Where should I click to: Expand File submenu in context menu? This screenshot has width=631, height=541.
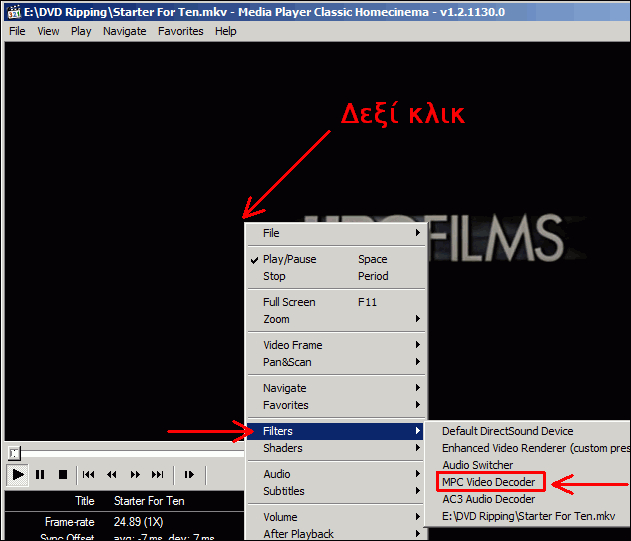click(x=336, y=233)
